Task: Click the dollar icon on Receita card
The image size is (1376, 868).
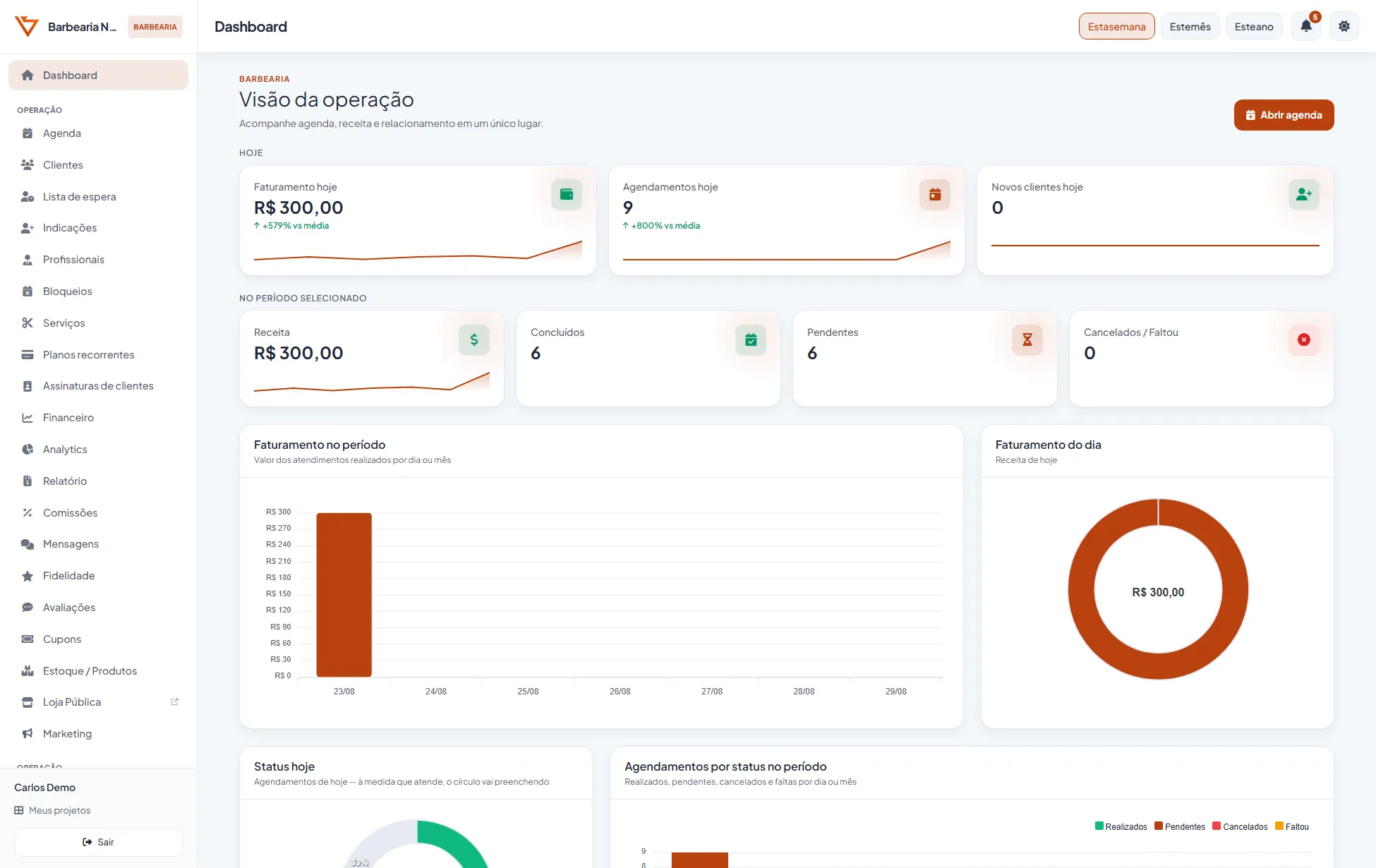Action: (x=474, y=340)
